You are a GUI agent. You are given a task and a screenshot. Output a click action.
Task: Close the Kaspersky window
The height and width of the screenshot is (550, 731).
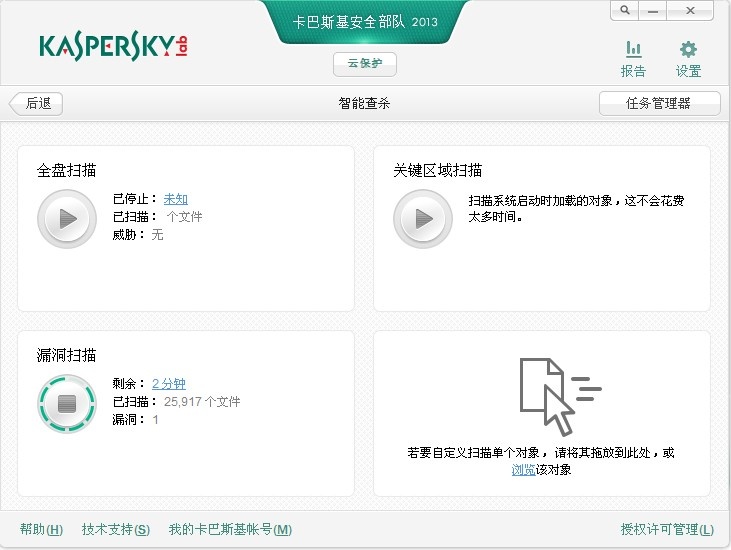point(690,10)
